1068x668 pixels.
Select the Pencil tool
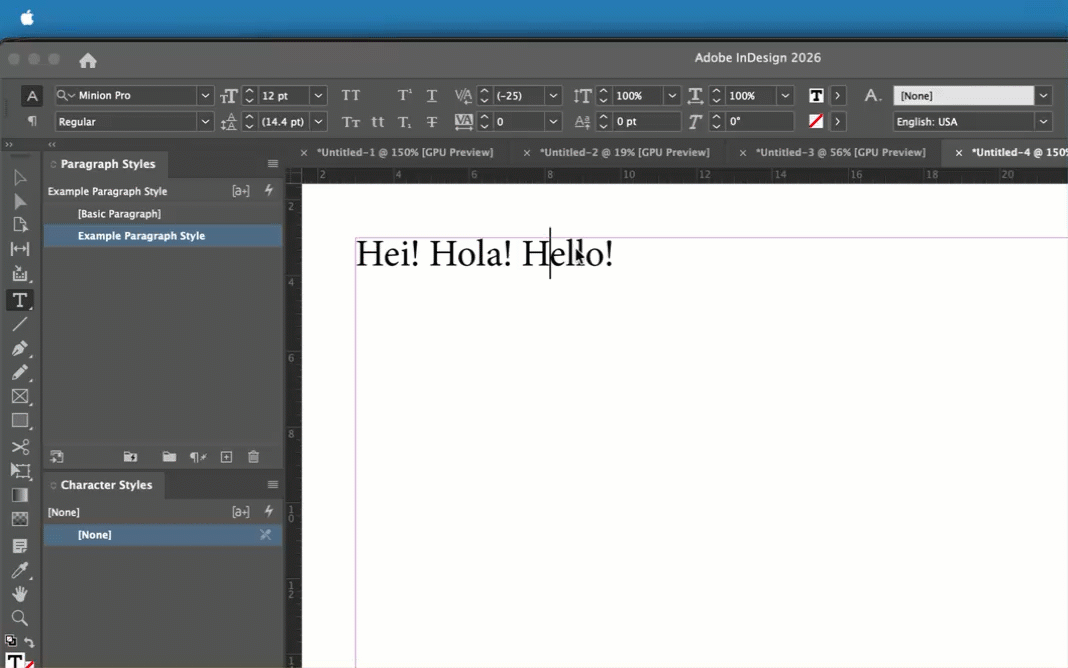tap(20, 372)
